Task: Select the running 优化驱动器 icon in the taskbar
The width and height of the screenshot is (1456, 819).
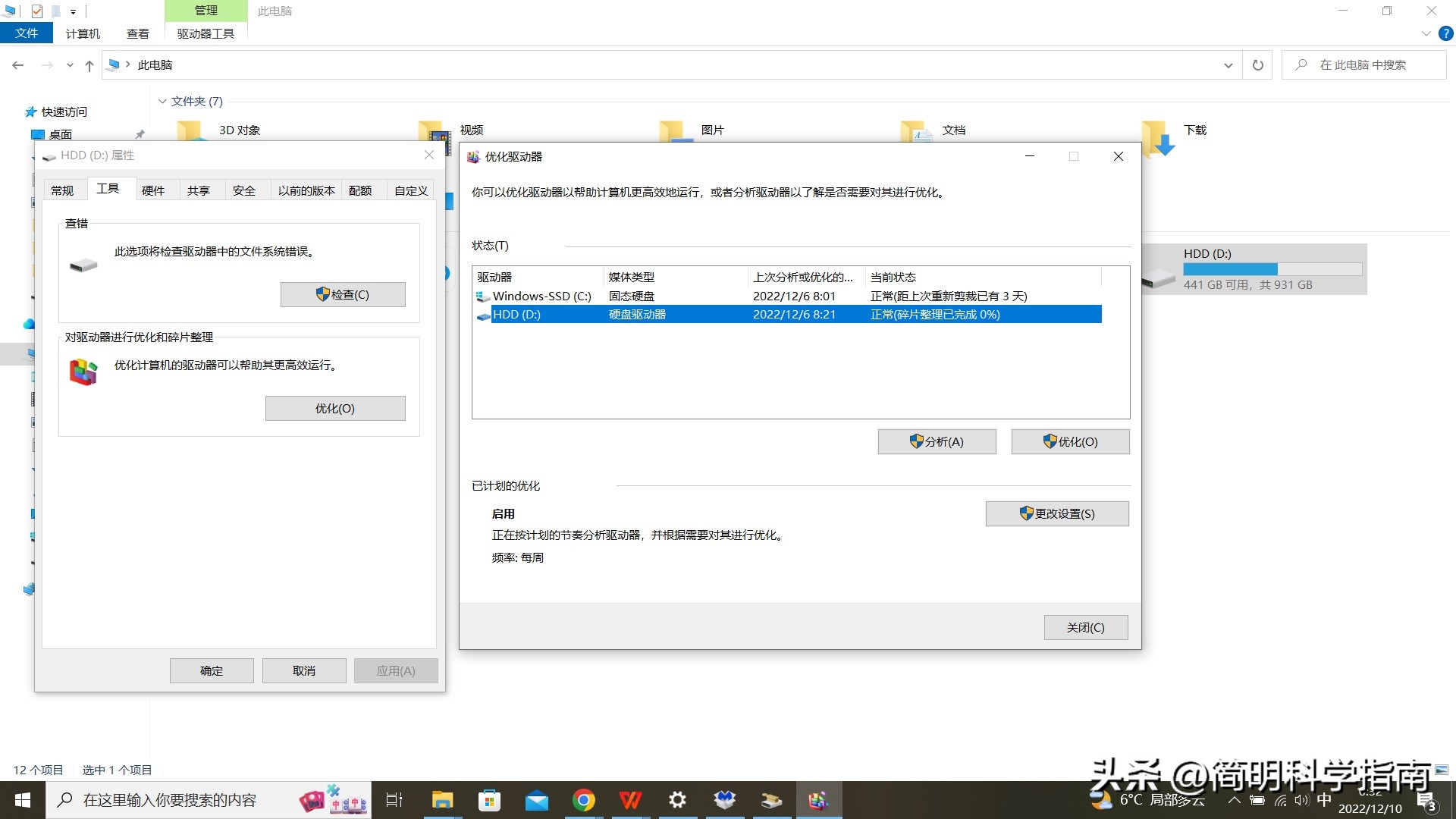Action: (x=818, y=799)
